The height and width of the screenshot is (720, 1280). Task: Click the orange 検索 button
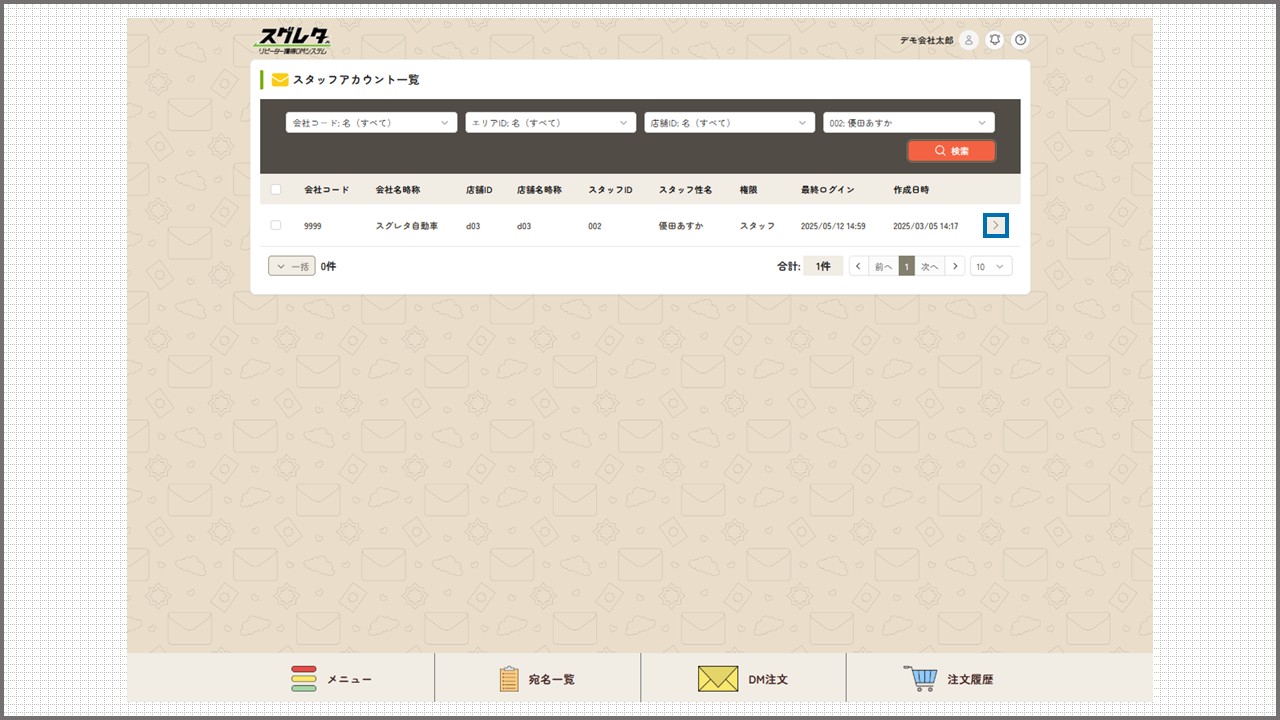951,151
